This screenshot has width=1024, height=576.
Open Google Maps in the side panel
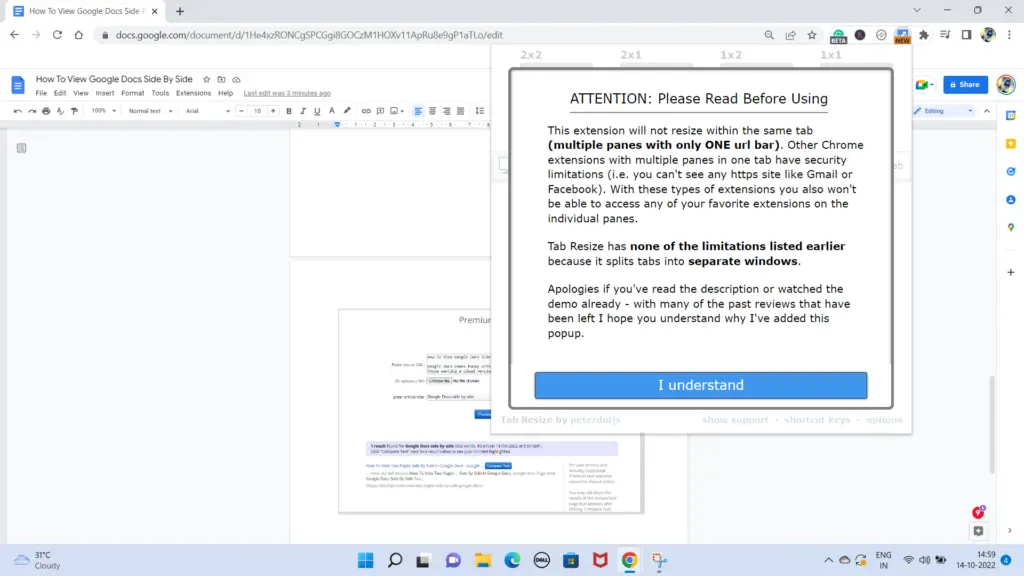pyautogui.click(x=1011, y=228)
